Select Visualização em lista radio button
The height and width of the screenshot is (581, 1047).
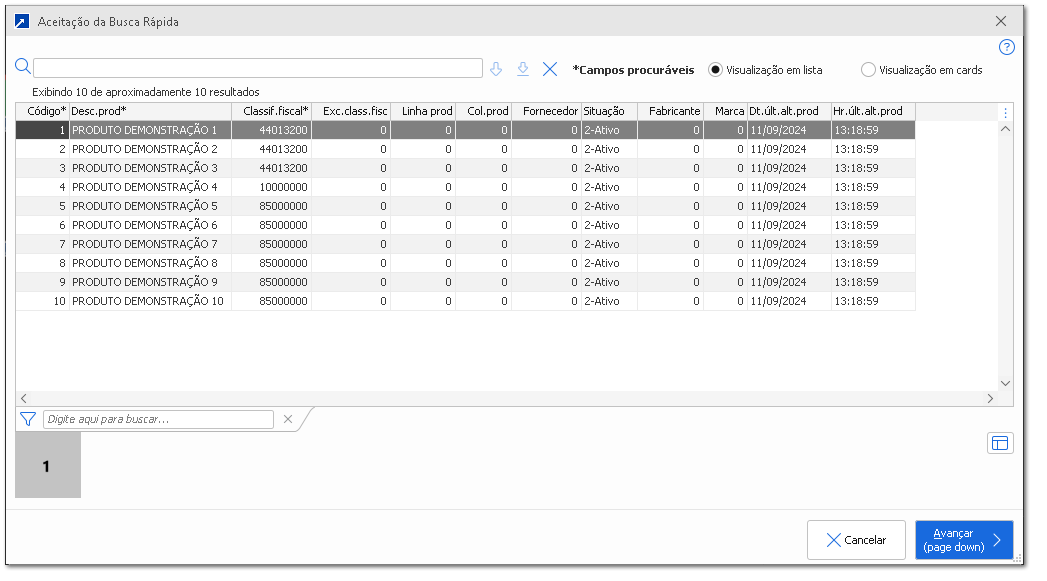pos(715,70)
